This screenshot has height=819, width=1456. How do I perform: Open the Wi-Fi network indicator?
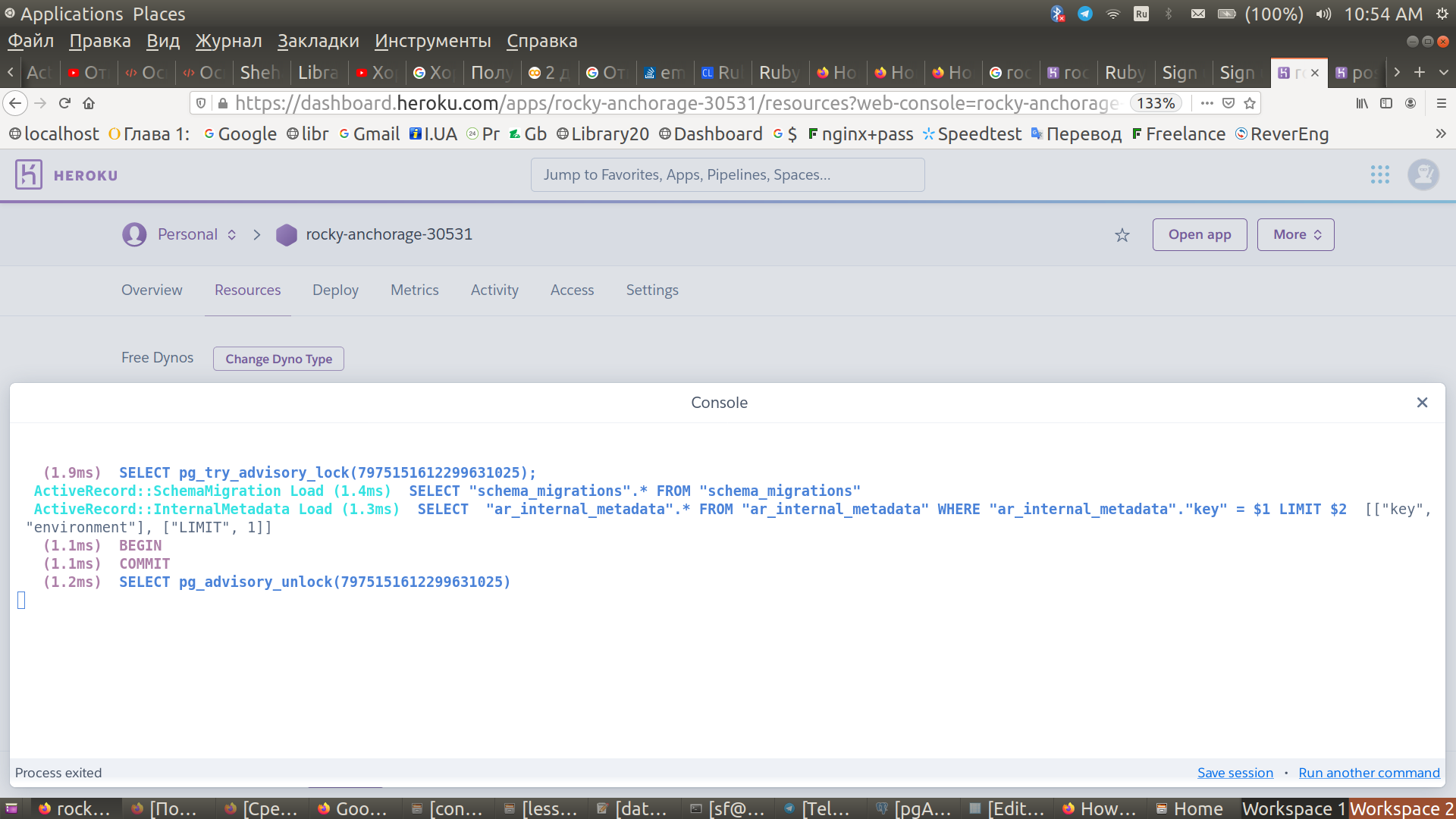[1112, 14]
